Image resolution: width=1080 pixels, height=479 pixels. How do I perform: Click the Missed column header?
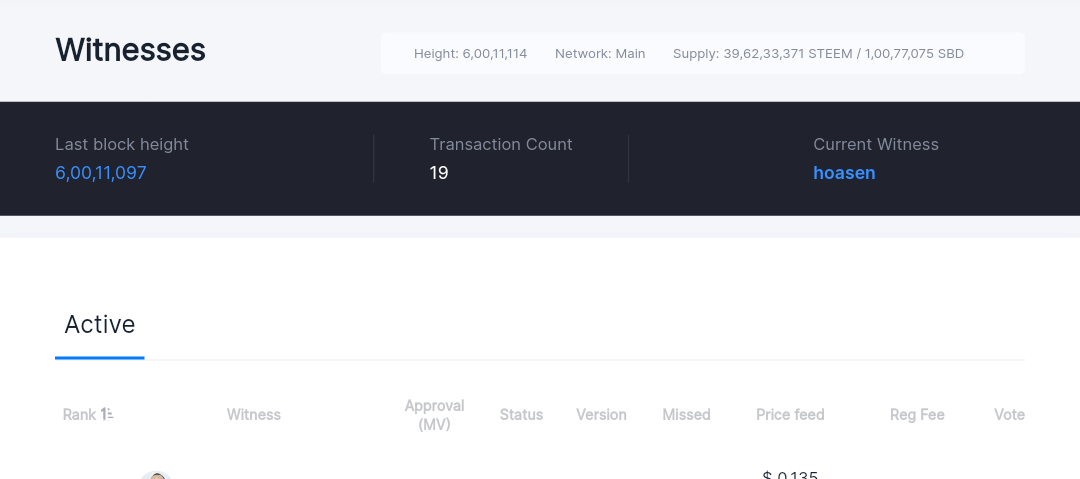[x=686, y=415]
